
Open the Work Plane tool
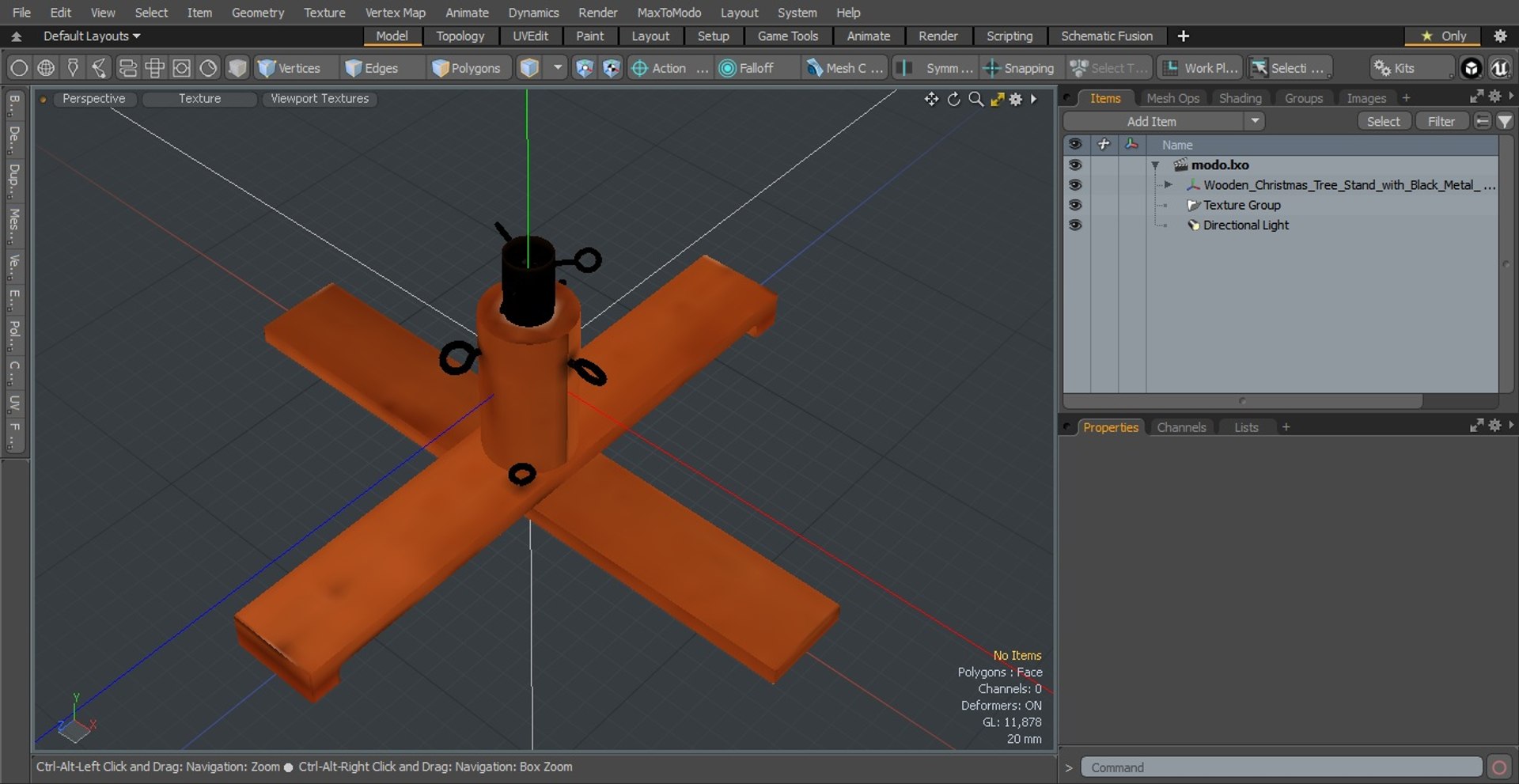click(1200, 68)
